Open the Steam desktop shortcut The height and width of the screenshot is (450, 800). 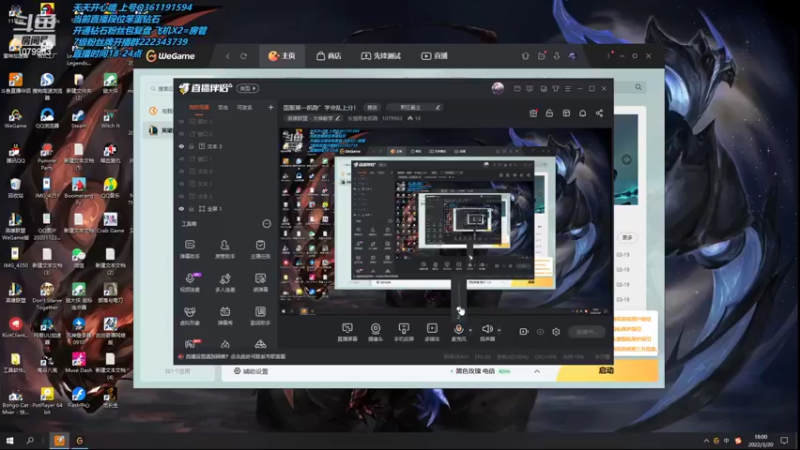(79, 119)
